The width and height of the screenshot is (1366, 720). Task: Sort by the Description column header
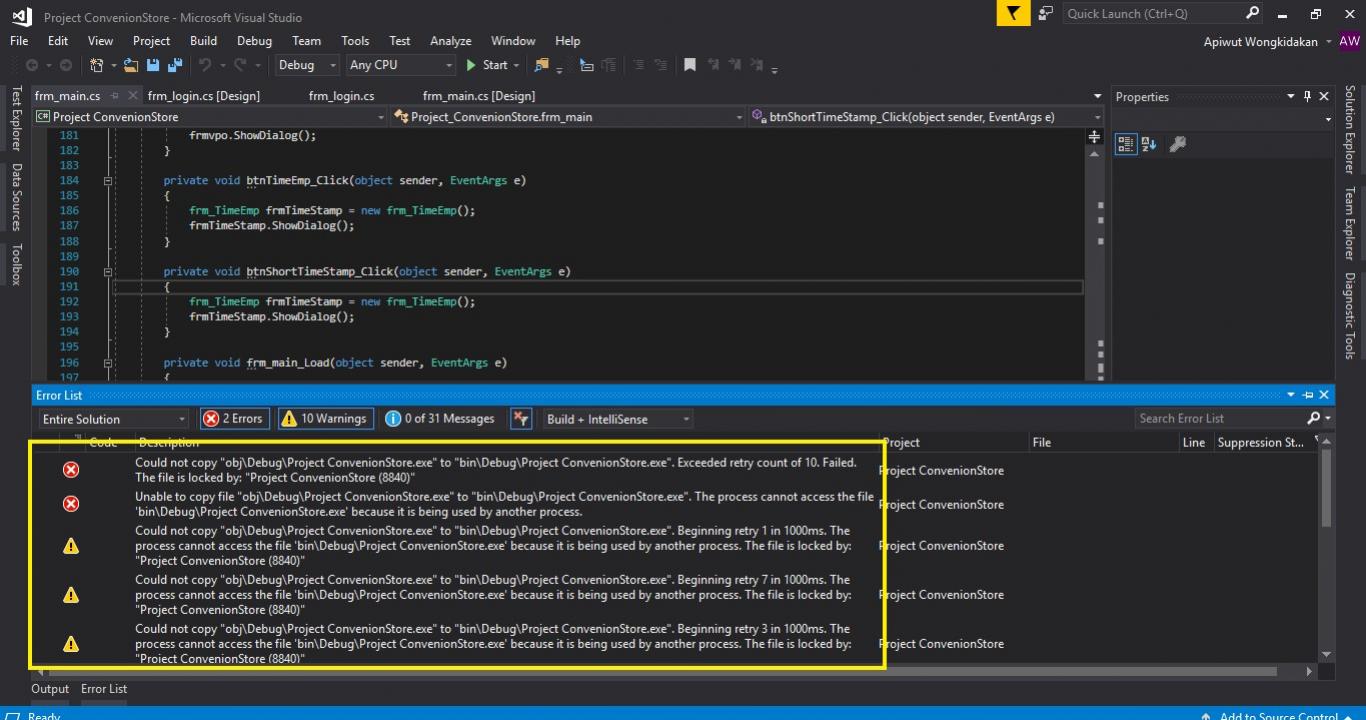(x=168, y=442)
